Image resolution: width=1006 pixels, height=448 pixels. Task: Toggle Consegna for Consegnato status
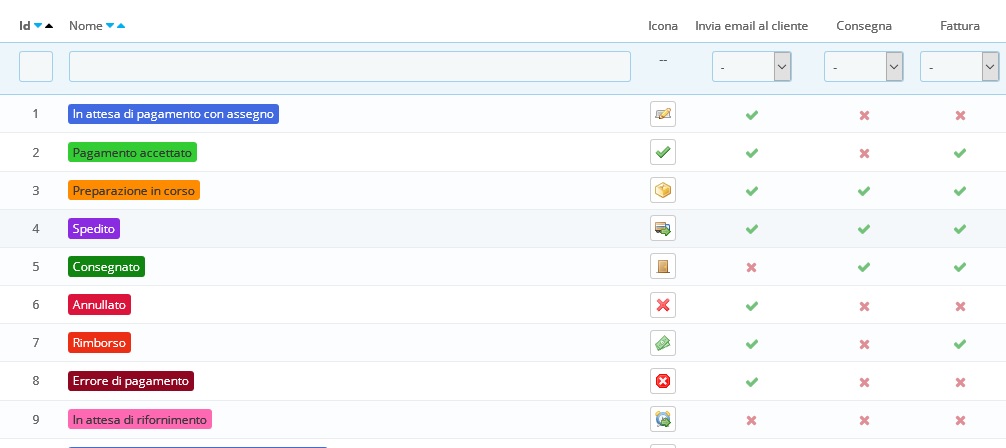point(864,266)
